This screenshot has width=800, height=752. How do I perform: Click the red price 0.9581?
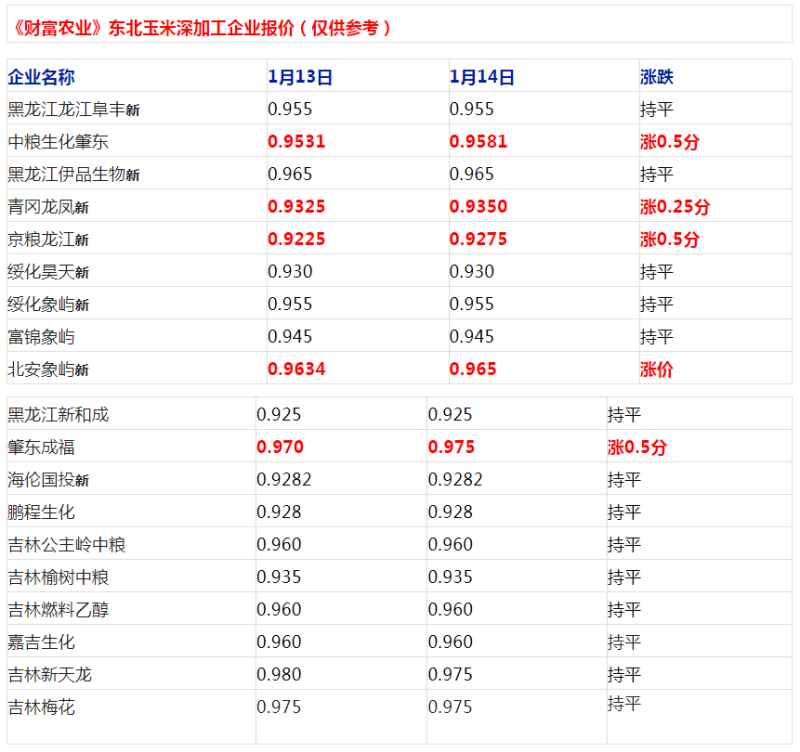pyautogui.click(x=478, y=142)
